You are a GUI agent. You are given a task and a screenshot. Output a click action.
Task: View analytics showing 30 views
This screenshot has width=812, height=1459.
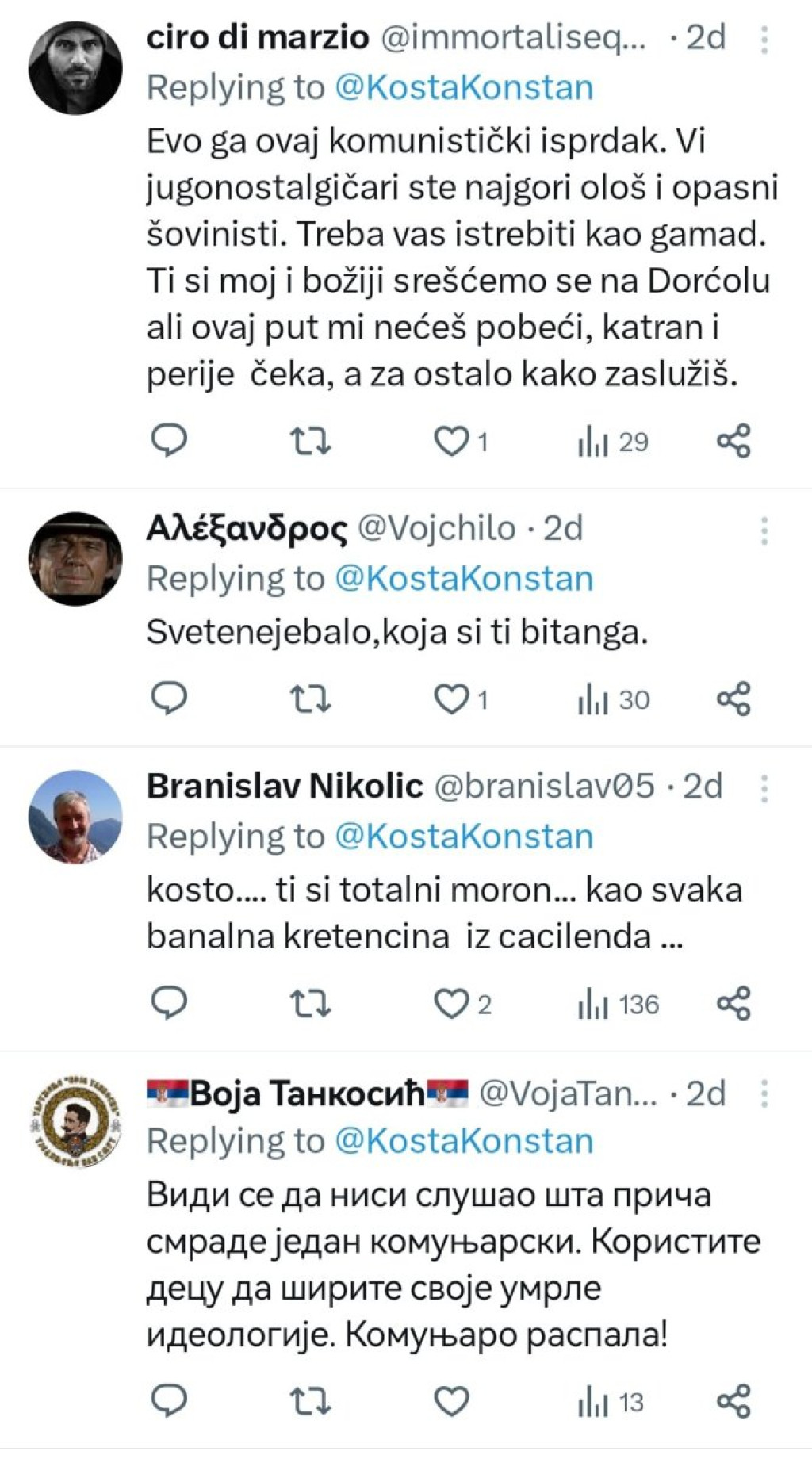(613, 699)
